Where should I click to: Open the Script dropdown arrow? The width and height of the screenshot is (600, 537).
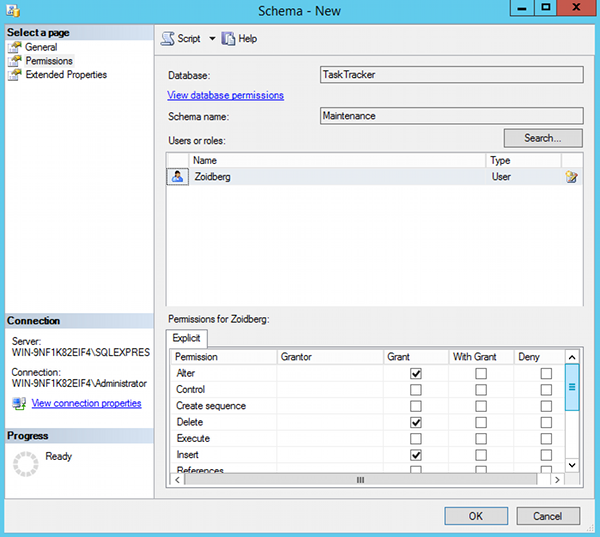coord(212,39)
